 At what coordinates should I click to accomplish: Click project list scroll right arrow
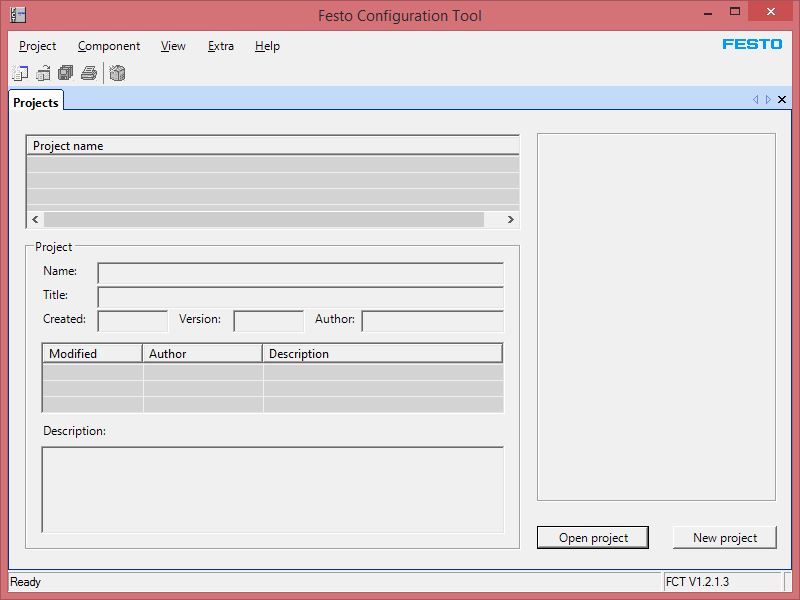(510, 219)
